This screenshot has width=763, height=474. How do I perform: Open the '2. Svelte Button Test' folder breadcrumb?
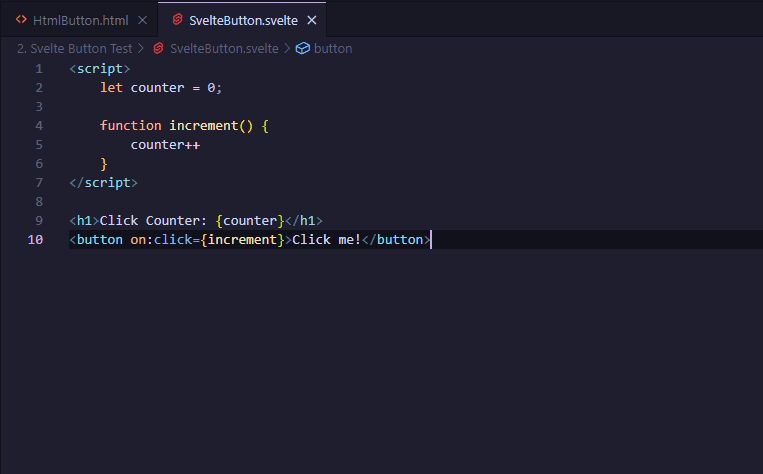pyautogui.click(x=74, y=48)
